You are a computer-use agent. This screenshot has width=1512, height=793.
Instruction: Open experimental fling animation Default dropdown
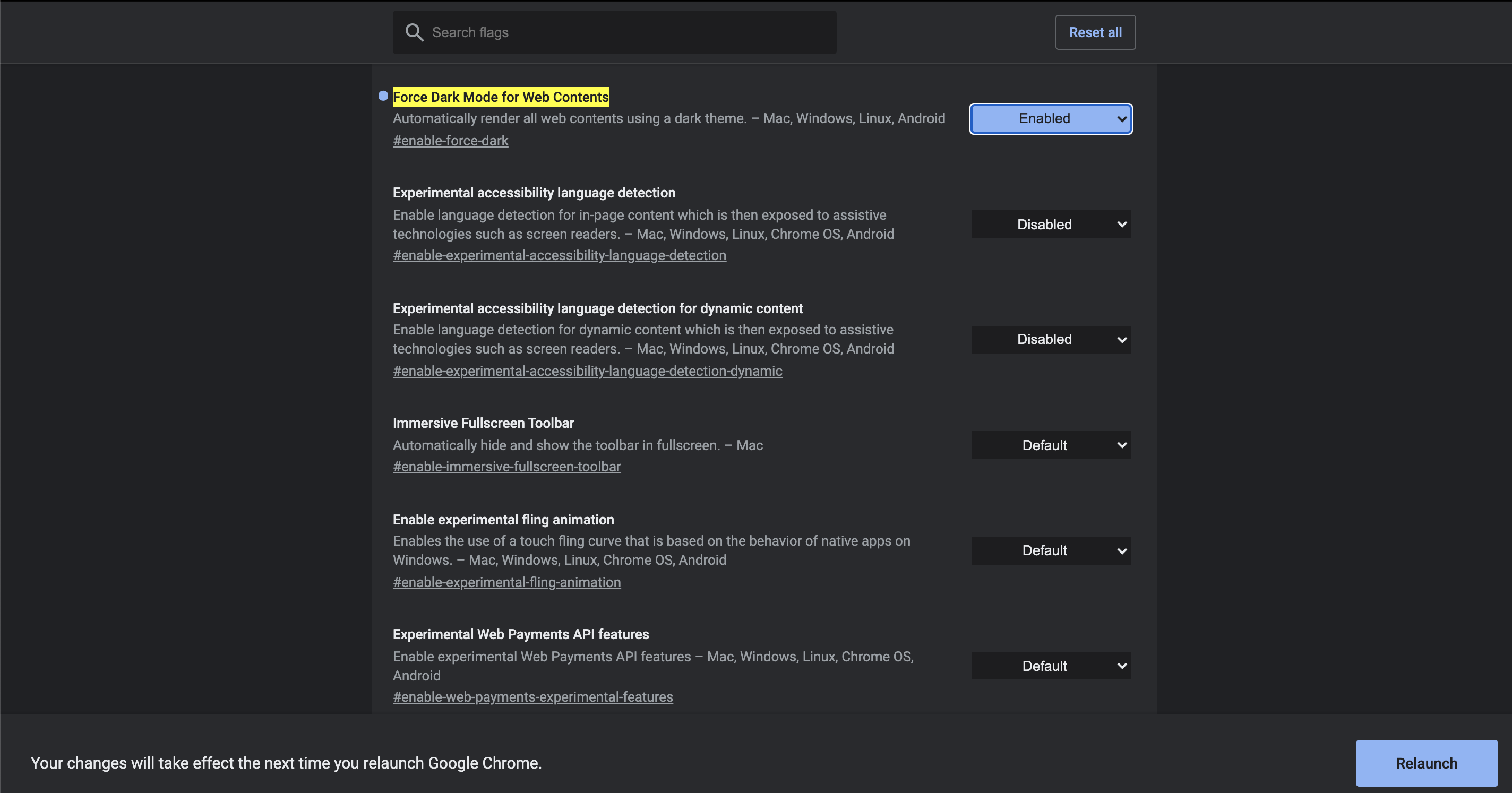pos(1050,550)
